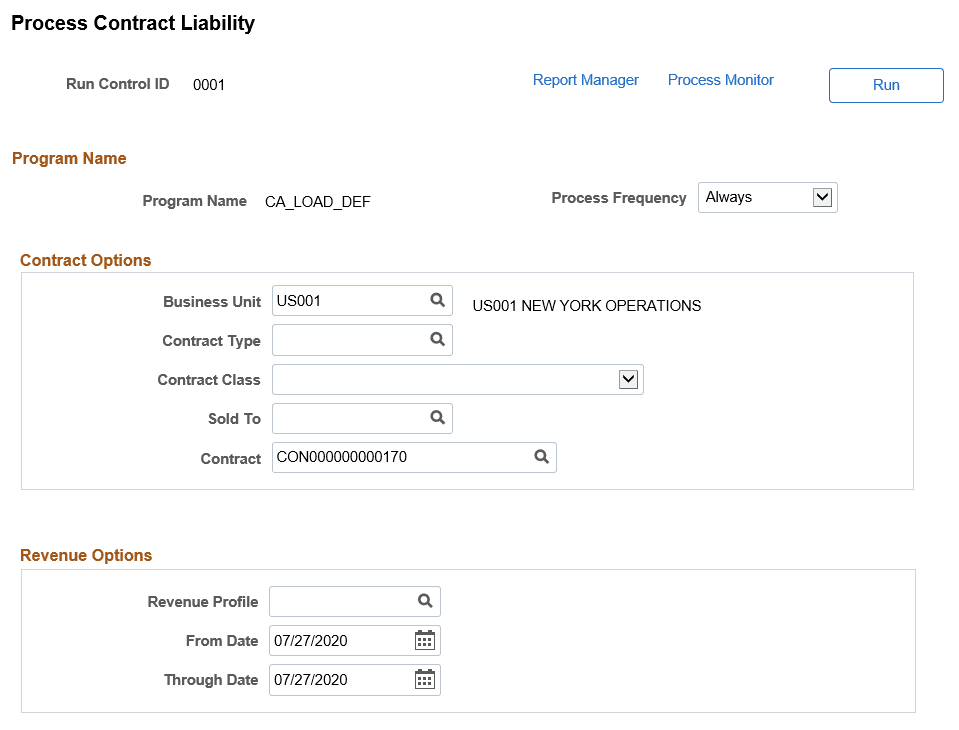Expand the Contract Class dropdown
This screenshot has width=959, height=730.
629,379
